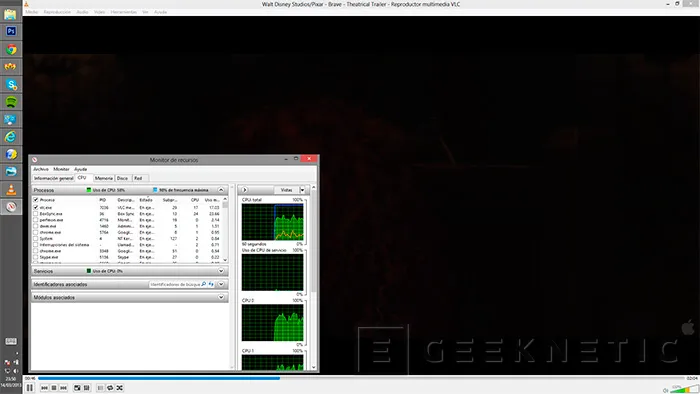700x394 pixels.
Task: Open the Ayuda menu in Monitor de recursos
Action: [80, 169]
